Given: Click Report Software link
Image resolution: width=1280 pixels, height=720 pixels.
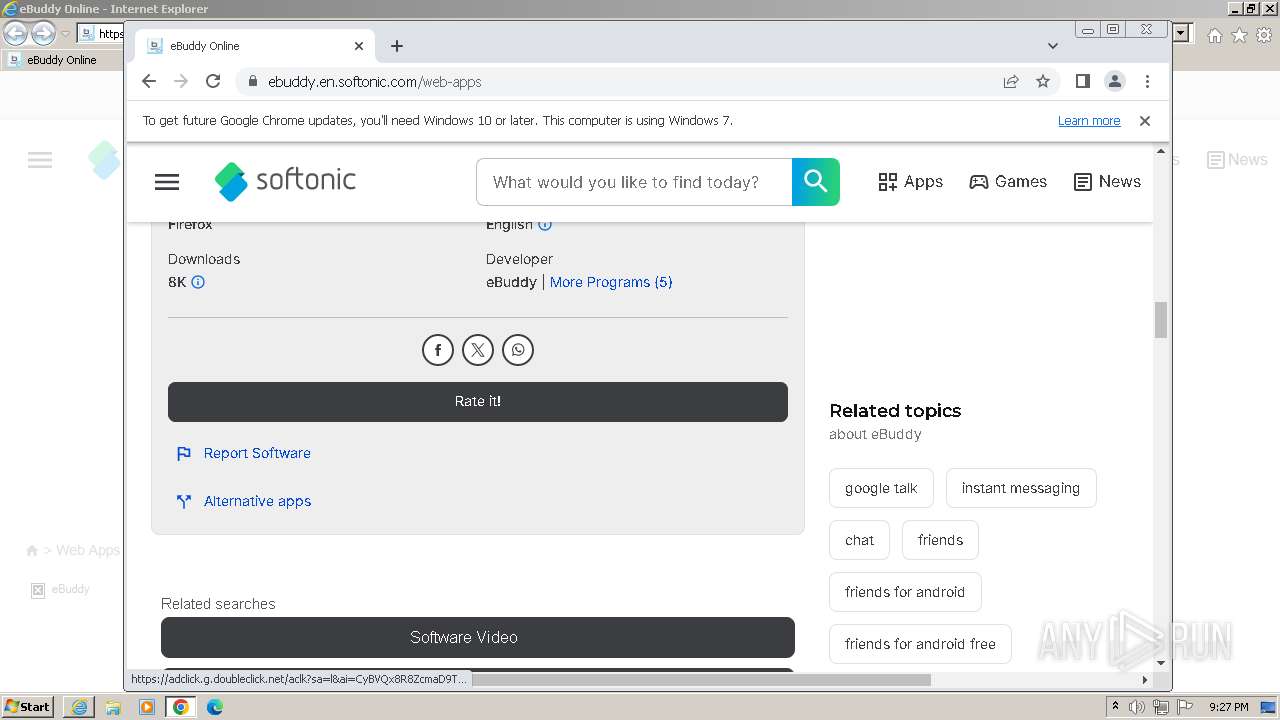Looking at the screenshot, I should click(x=257, y=453).
